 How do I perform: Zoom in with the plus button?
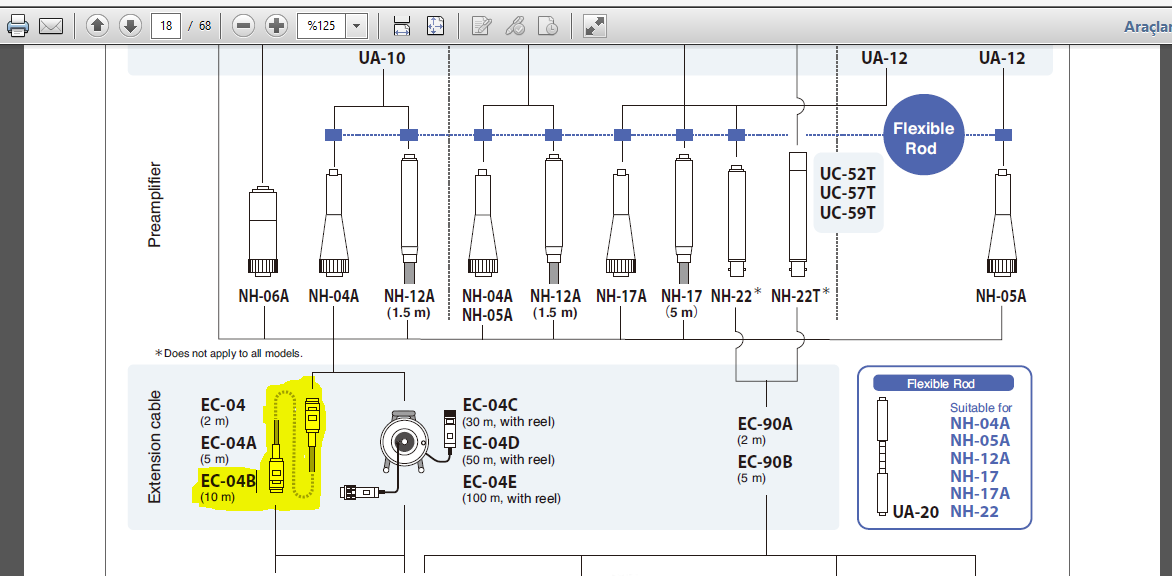point(277,26)
